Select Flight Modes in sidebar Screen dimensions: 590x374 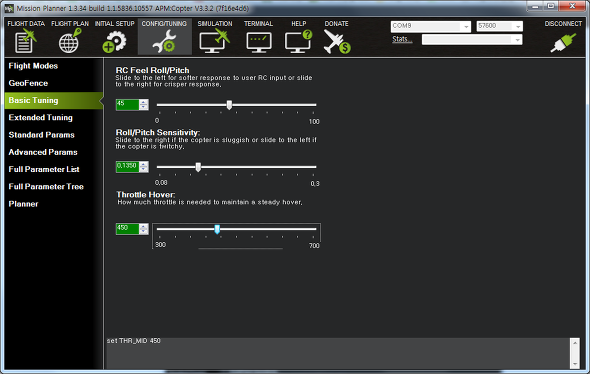33,66
